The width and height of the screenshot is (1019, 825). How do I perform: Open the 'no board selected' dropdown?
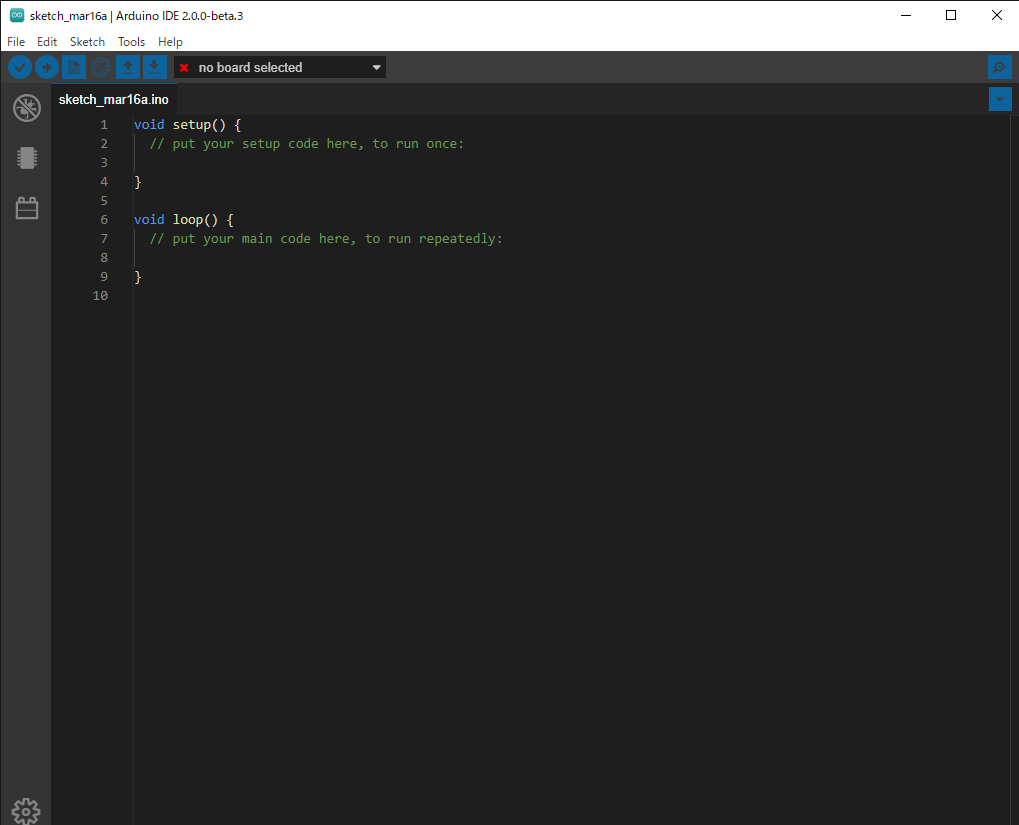[280, 67]
